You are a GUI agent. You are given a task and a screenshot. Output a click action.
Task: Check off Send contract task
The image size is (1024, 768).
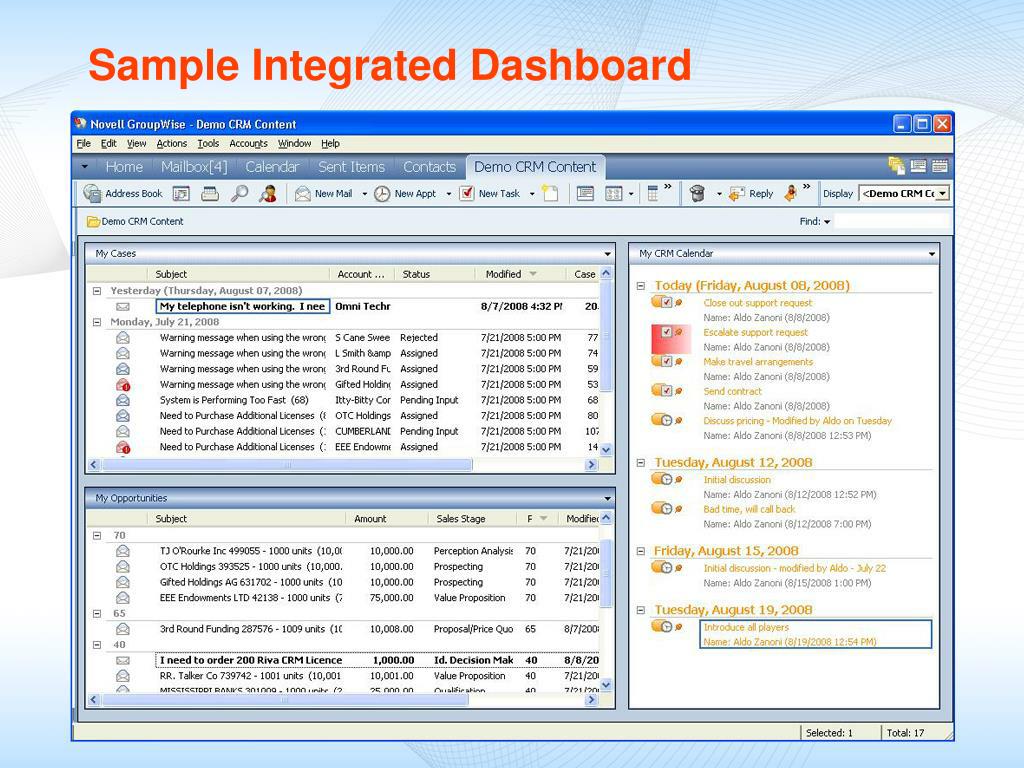coord(665,391)
